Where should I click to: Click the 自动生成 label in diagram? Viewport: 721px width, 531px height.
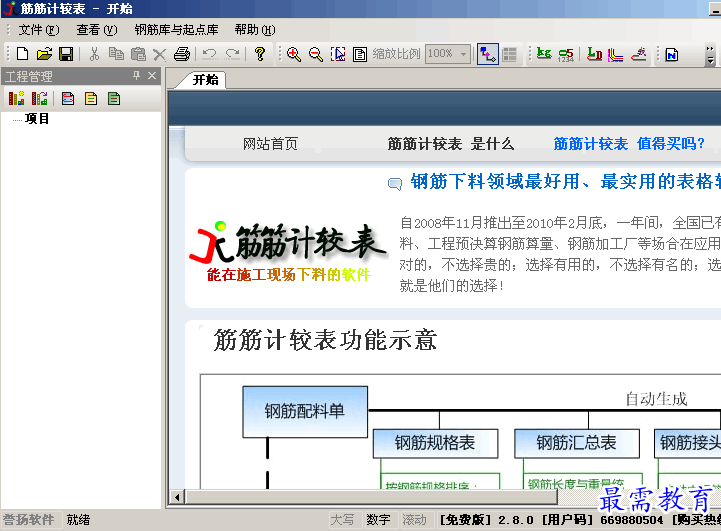[656, 399]
